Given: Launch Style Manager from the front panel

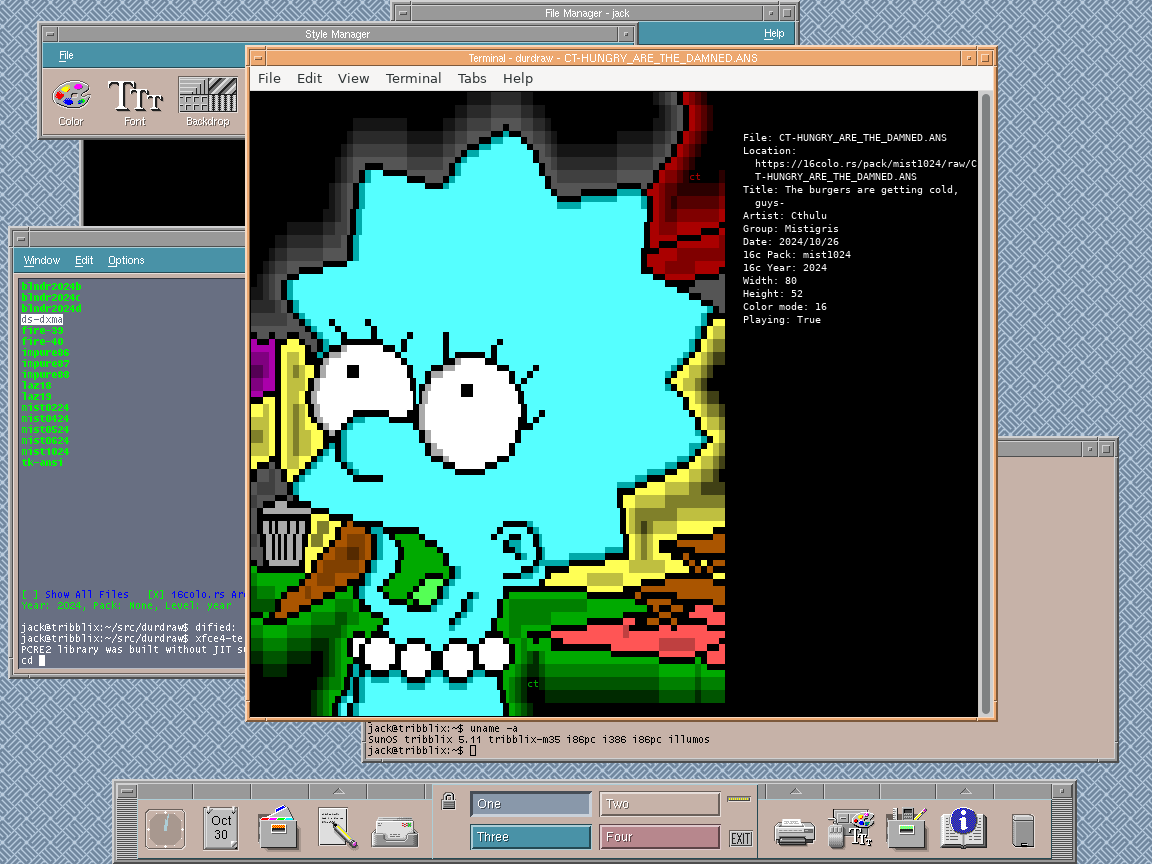Looking at the screenshot, I should [x=852, y=828].
